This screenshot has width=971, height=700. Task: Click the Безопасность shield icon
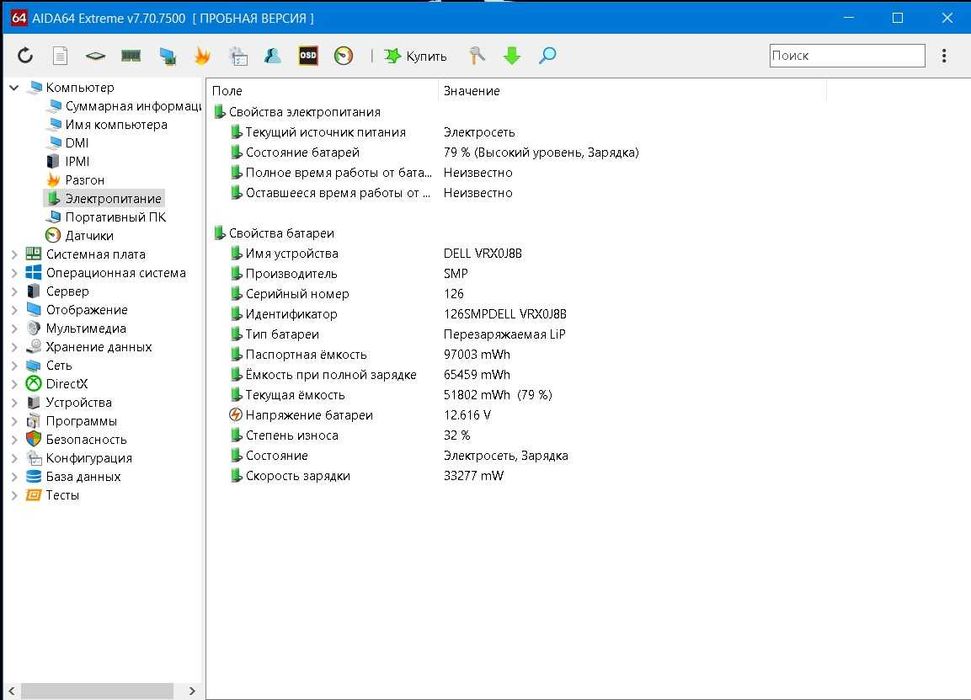point(33,439)
